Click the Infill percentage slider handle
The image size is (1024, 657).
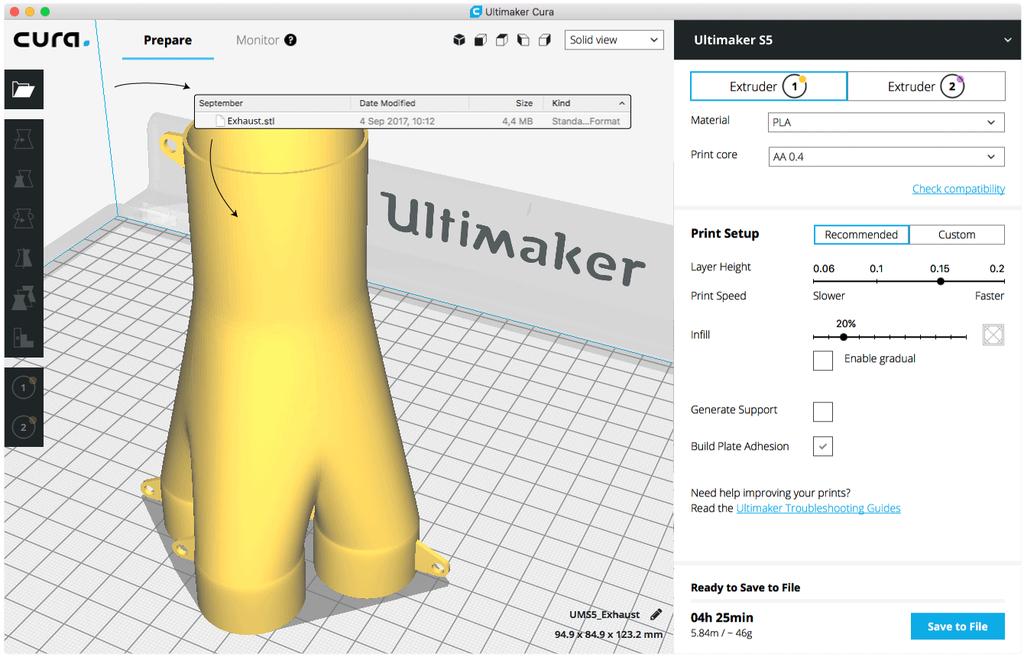tap(844, 337)
